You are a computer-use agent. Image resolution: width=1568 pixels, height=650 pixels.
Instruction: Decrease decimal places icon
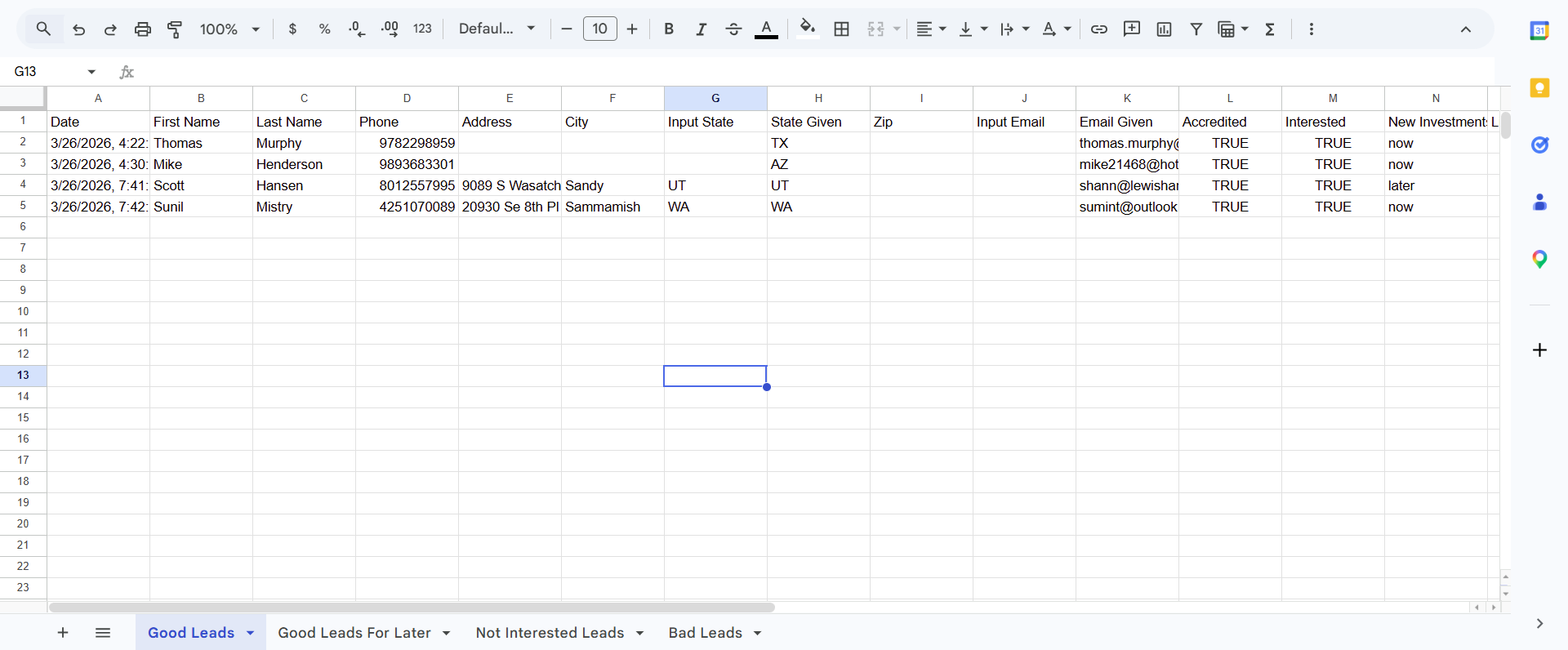coord(357,29)
